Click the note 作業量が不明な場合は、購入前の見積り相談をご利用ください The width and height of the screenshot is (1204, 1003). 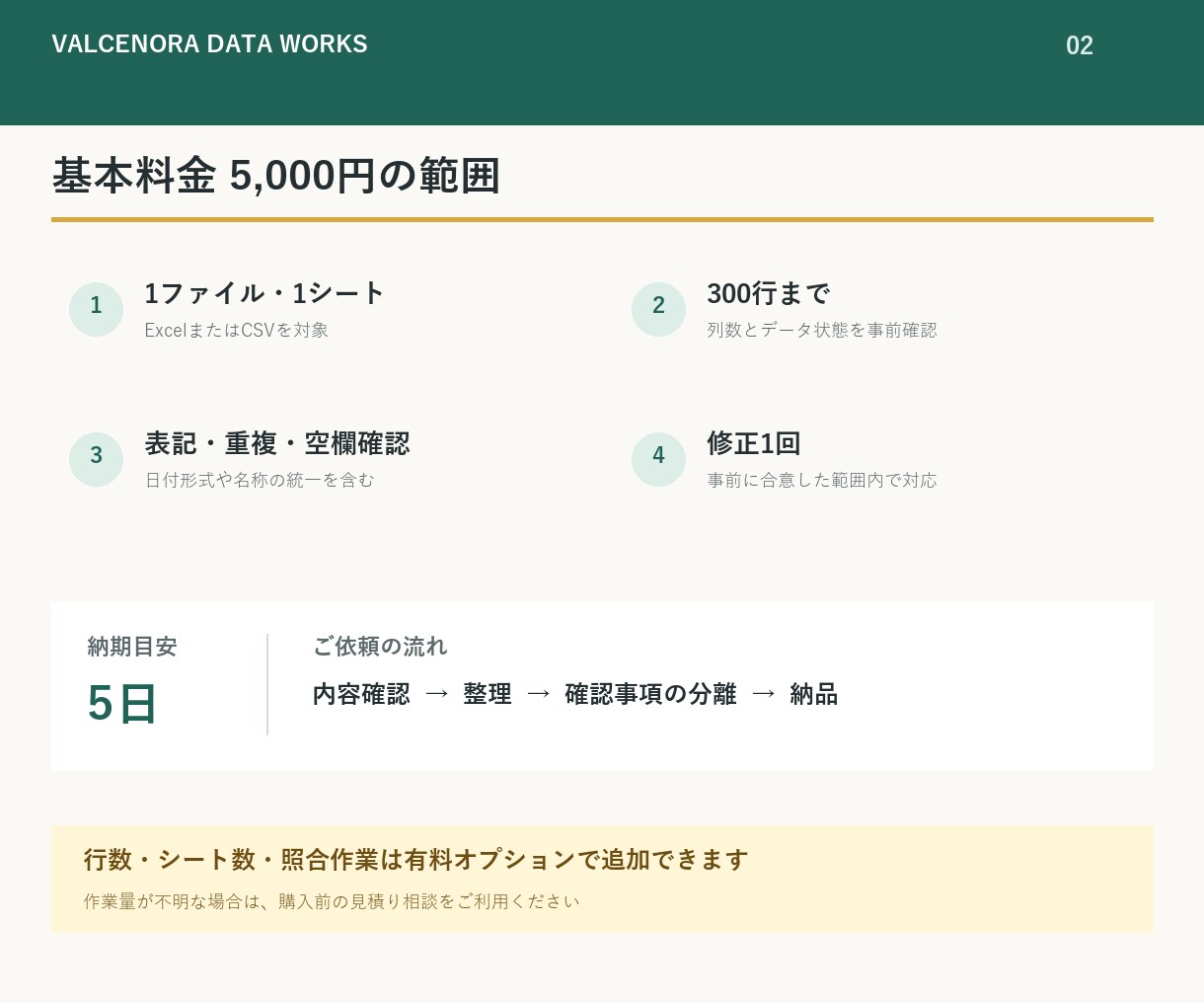[x=332, y=901]
